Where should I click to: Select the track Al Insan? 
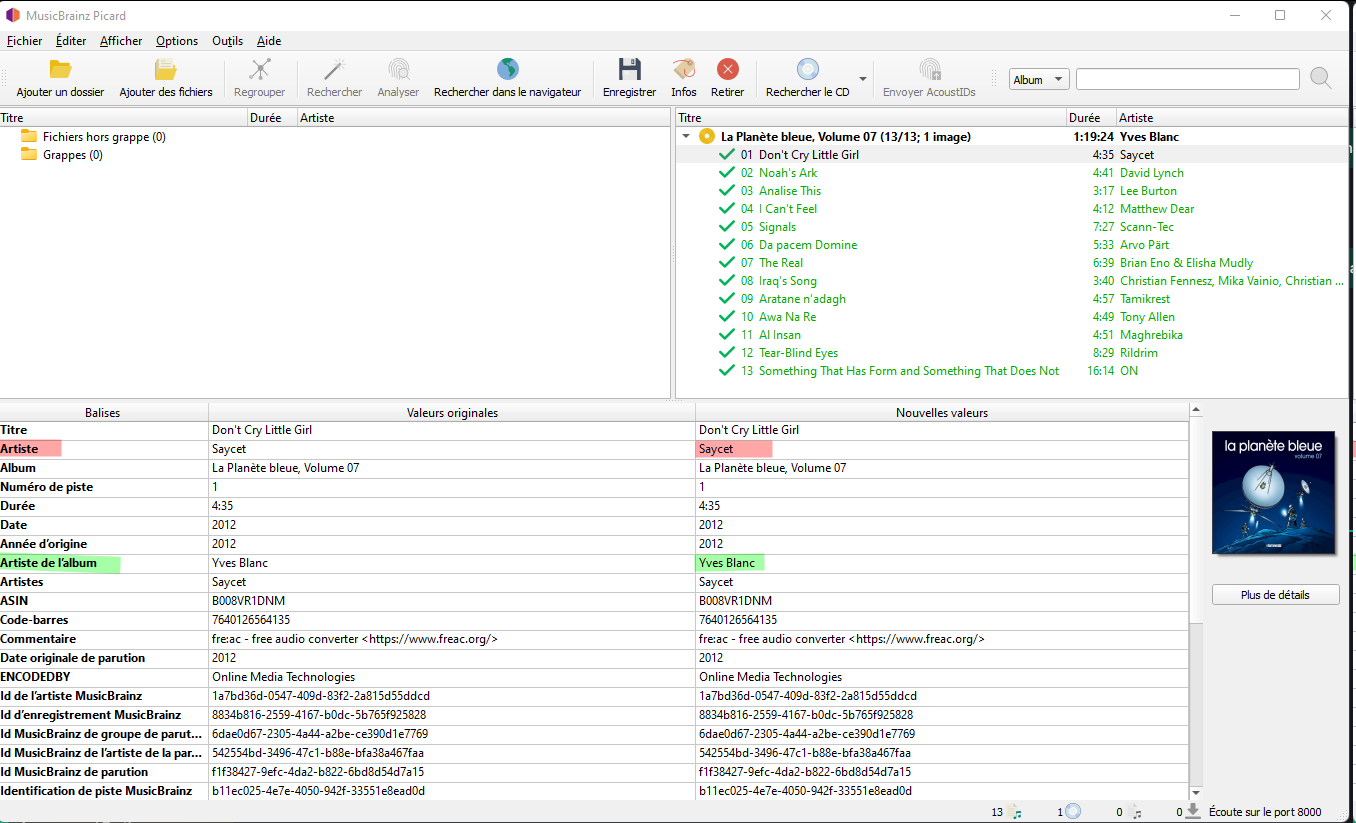pos(780,335)
